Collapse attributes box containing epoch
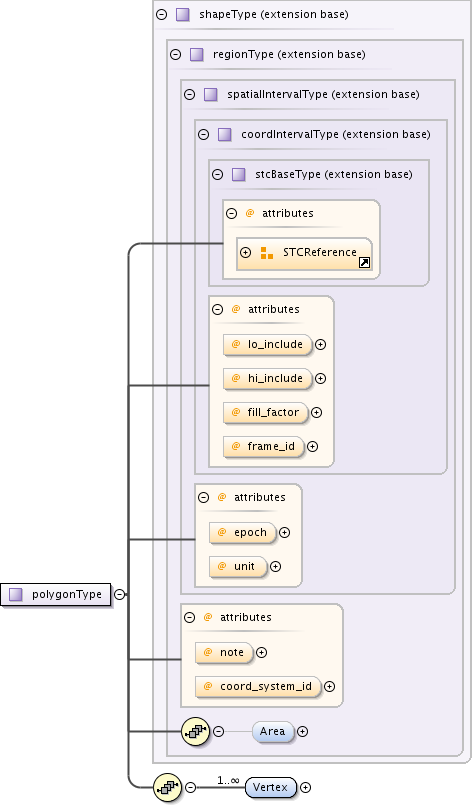Image resolution: width=473 pixels, height=807 pixels. (203, 497)
